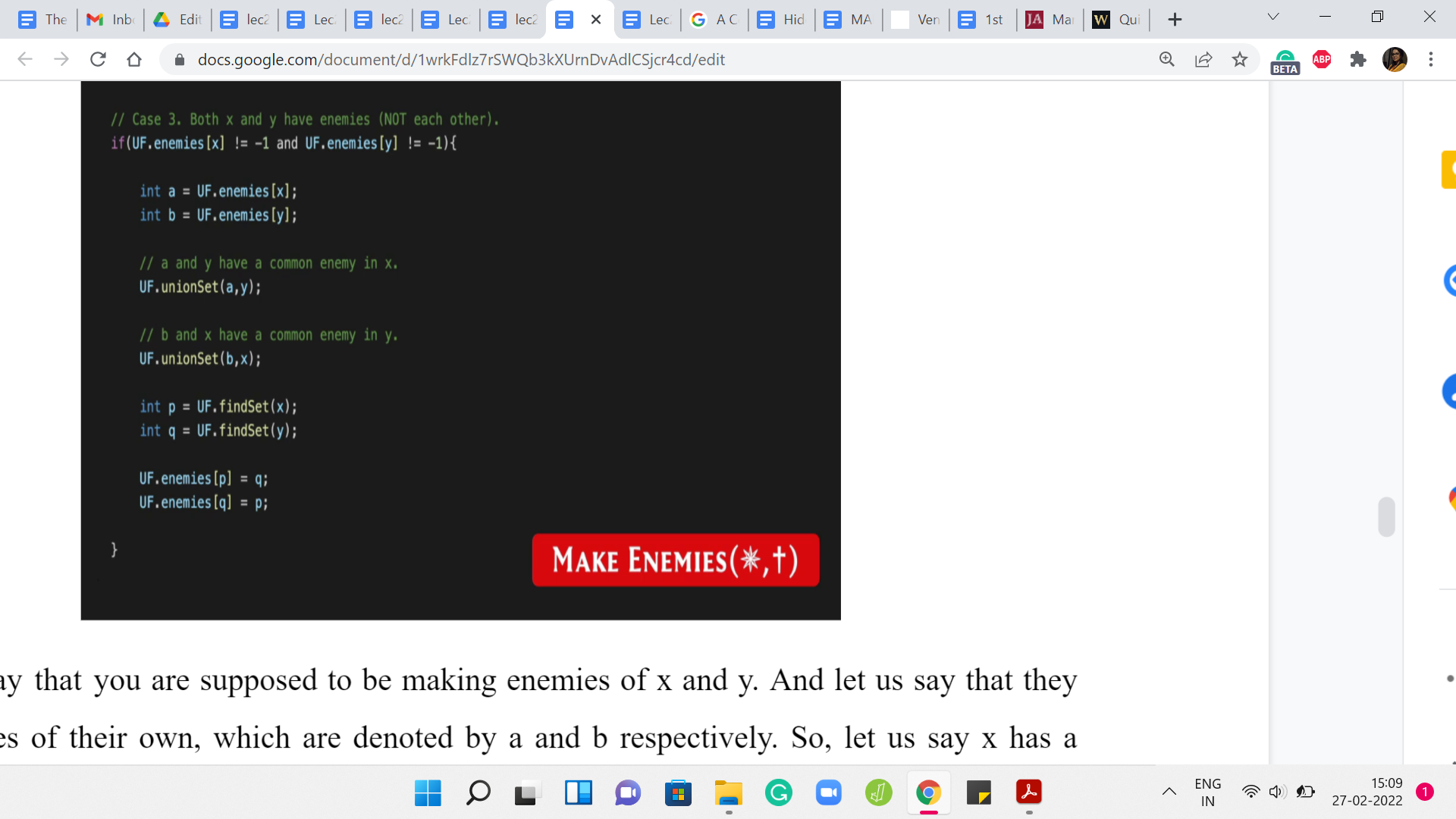Launch Zoom from taskbar

point(828,793)
